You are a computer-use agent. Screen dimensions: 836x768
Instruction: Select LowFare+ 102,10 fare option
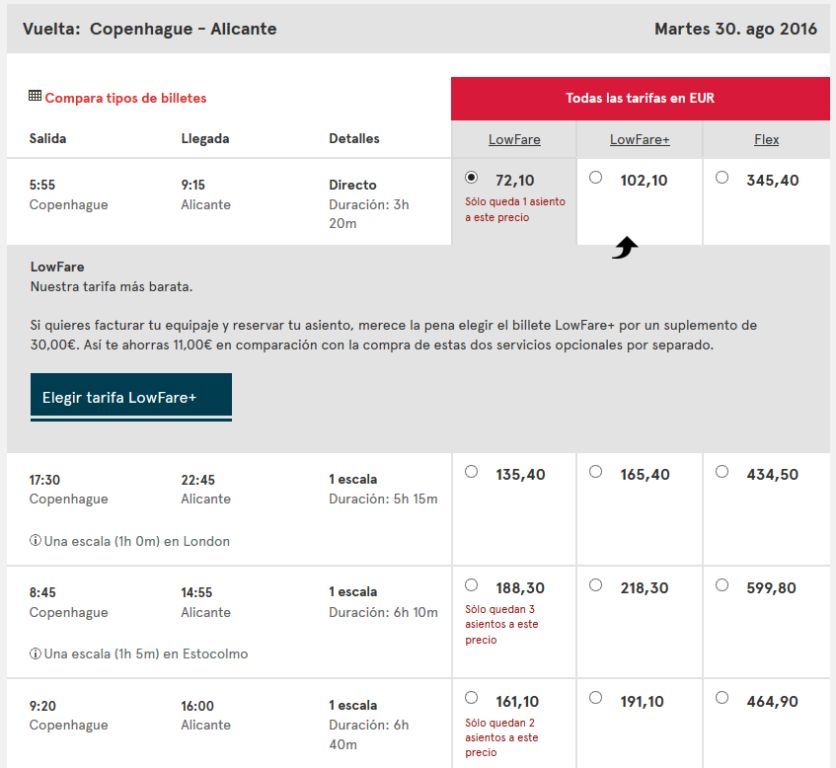pyautogui.click(x=596, y=177)
